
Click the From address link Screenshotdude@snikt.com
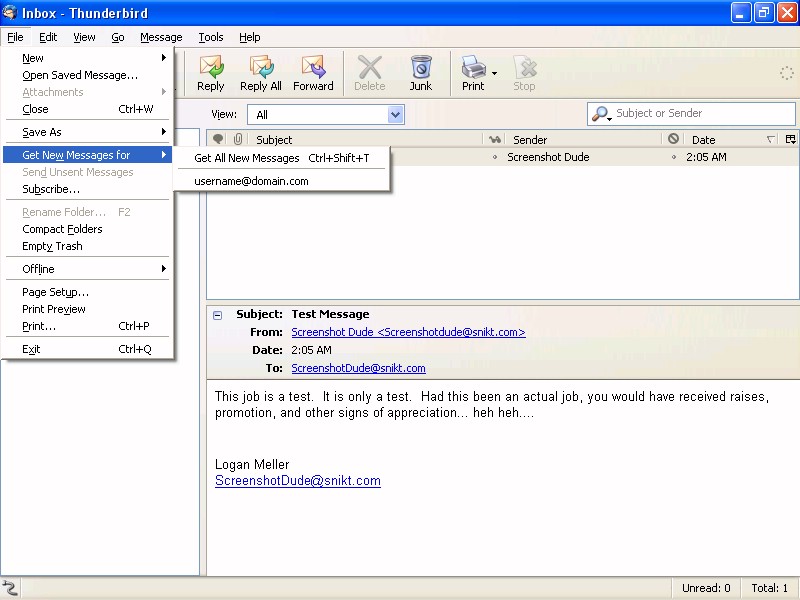point(408,332)
